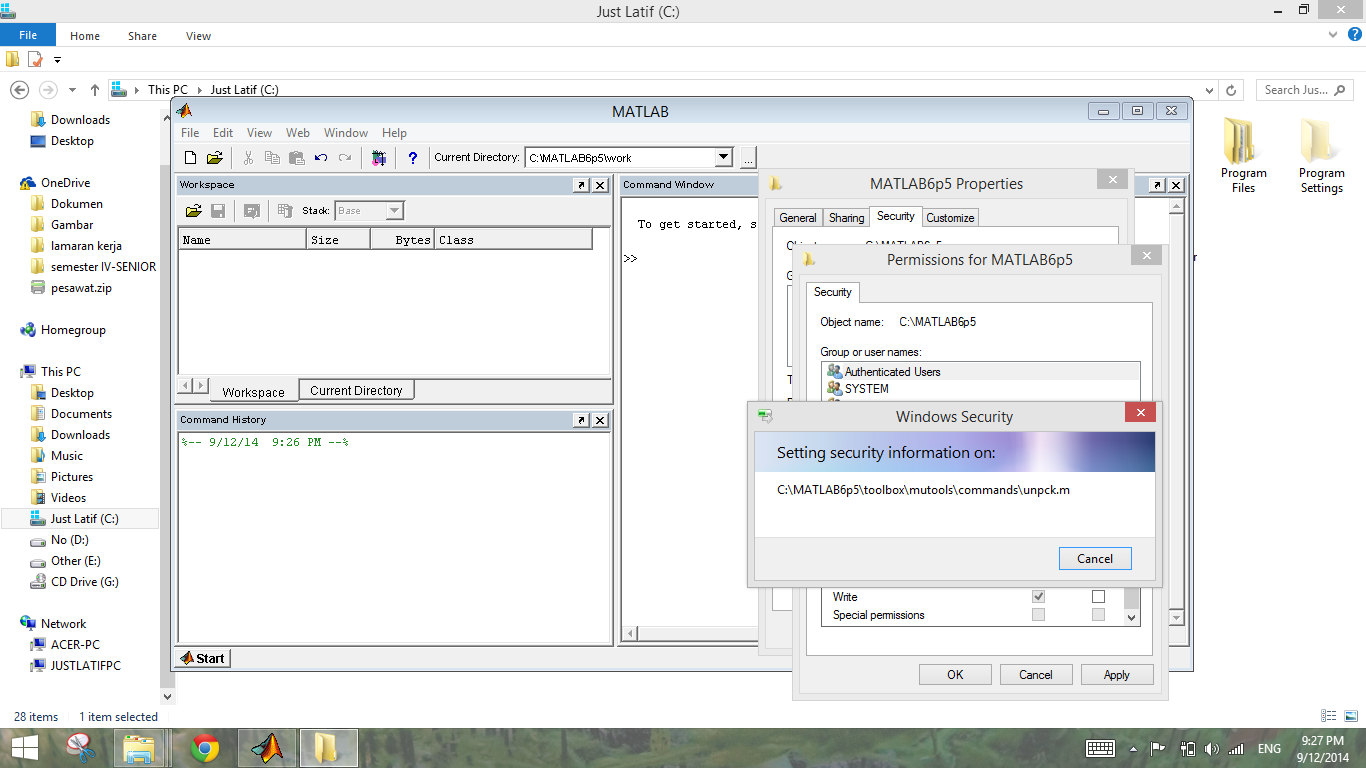Image resolution: width=1366 pixels, height=768 pixels.
Task: Click the Search box in Explorer
Action: click(x=1304, y=89)
